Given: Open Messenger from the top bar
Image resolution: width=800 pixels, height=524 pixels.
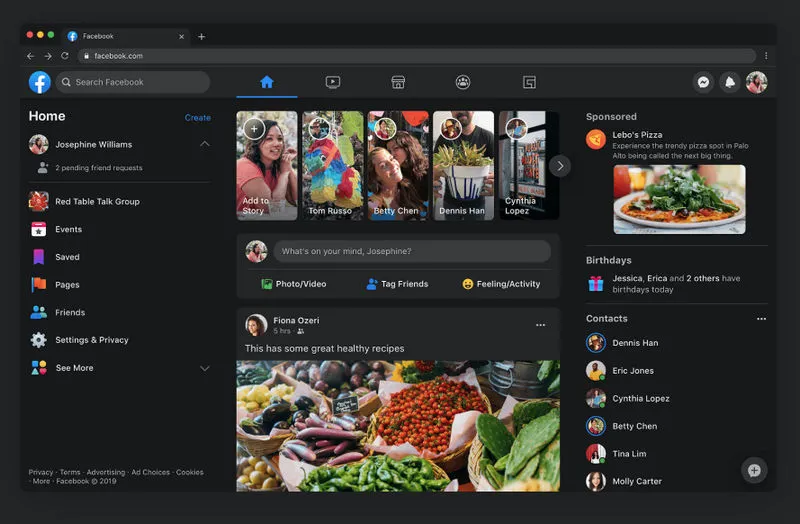Looking at the screenshot, I should (x=704, y=82).
